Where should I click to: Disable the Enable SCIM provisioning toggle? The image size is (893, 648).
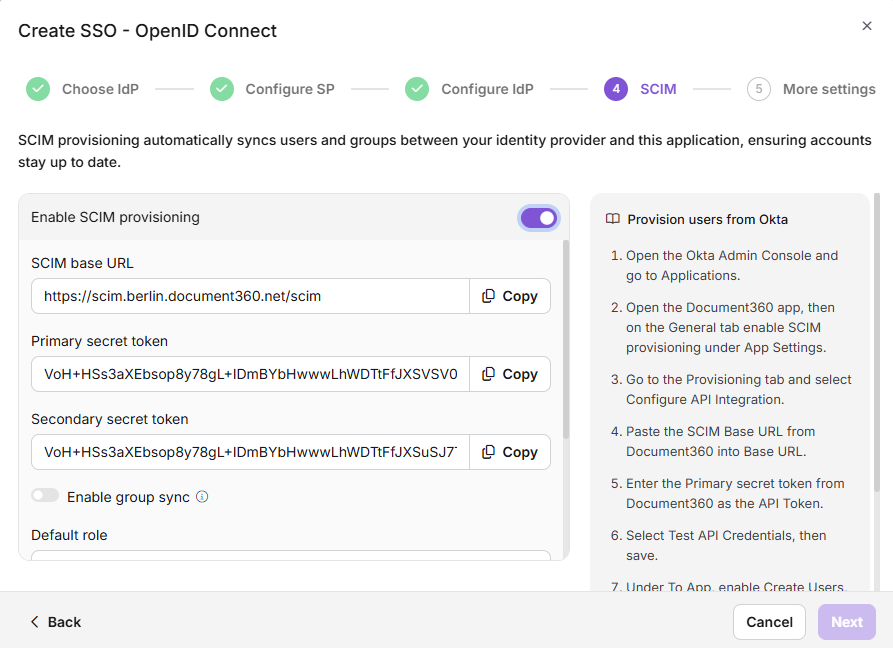pos(538,218)
